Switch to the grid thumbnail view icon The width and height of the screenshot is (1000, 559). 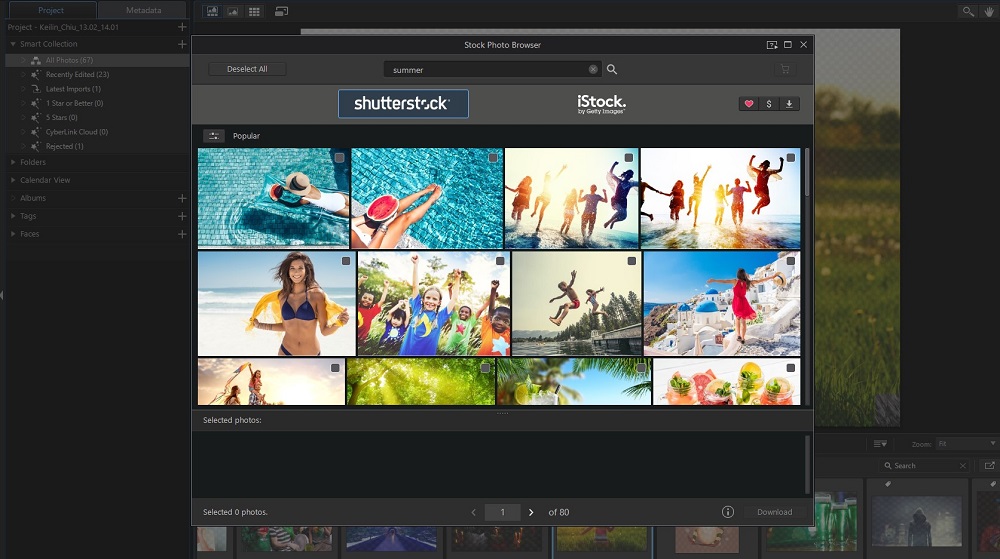point(254,11)
